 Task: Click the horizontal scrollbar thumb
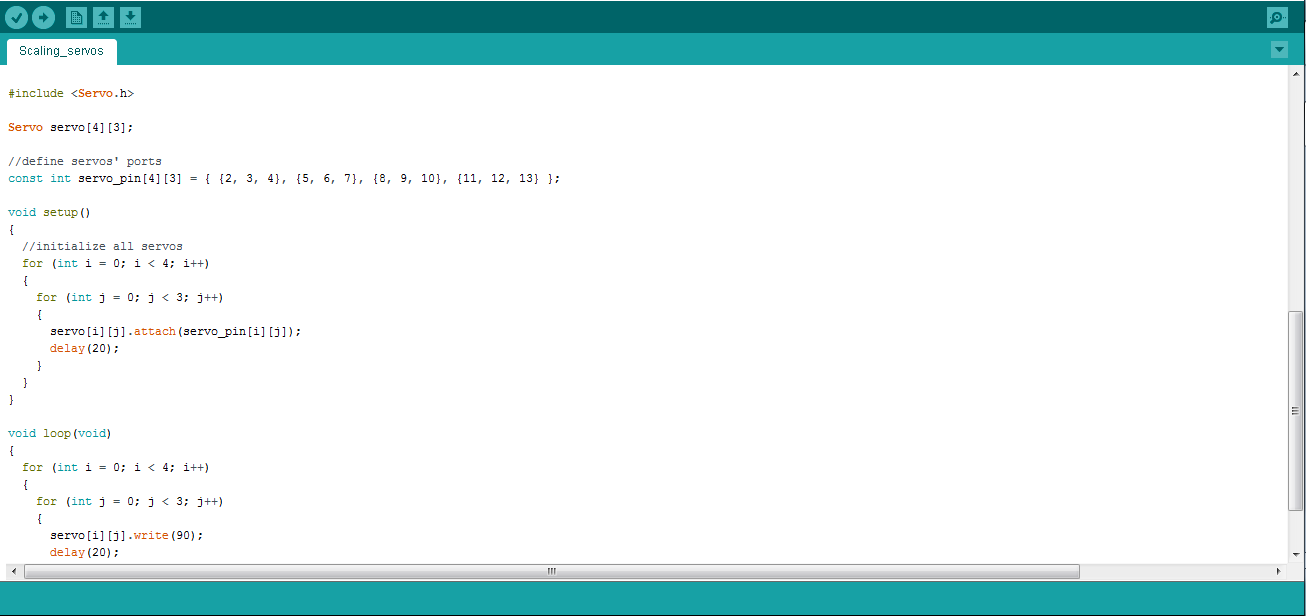click(550, 571)
